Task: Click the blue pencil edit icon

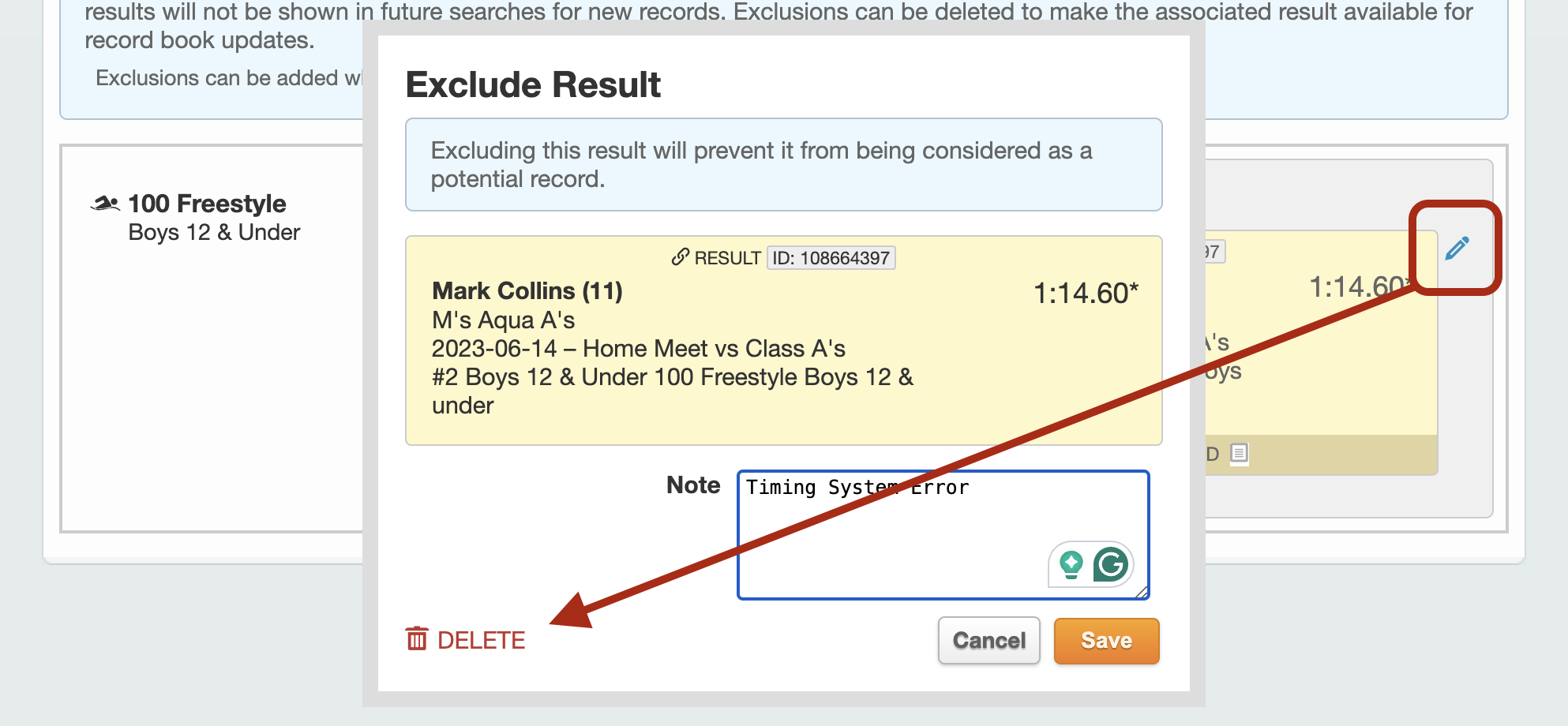Action: tap(1457, 249)
